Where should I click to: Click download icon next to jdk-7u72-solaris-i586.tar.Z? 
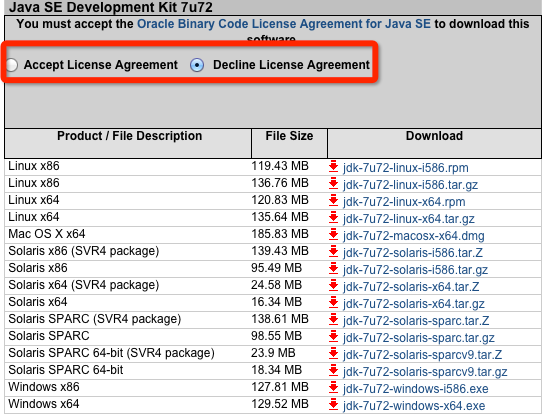pos(333,251)
